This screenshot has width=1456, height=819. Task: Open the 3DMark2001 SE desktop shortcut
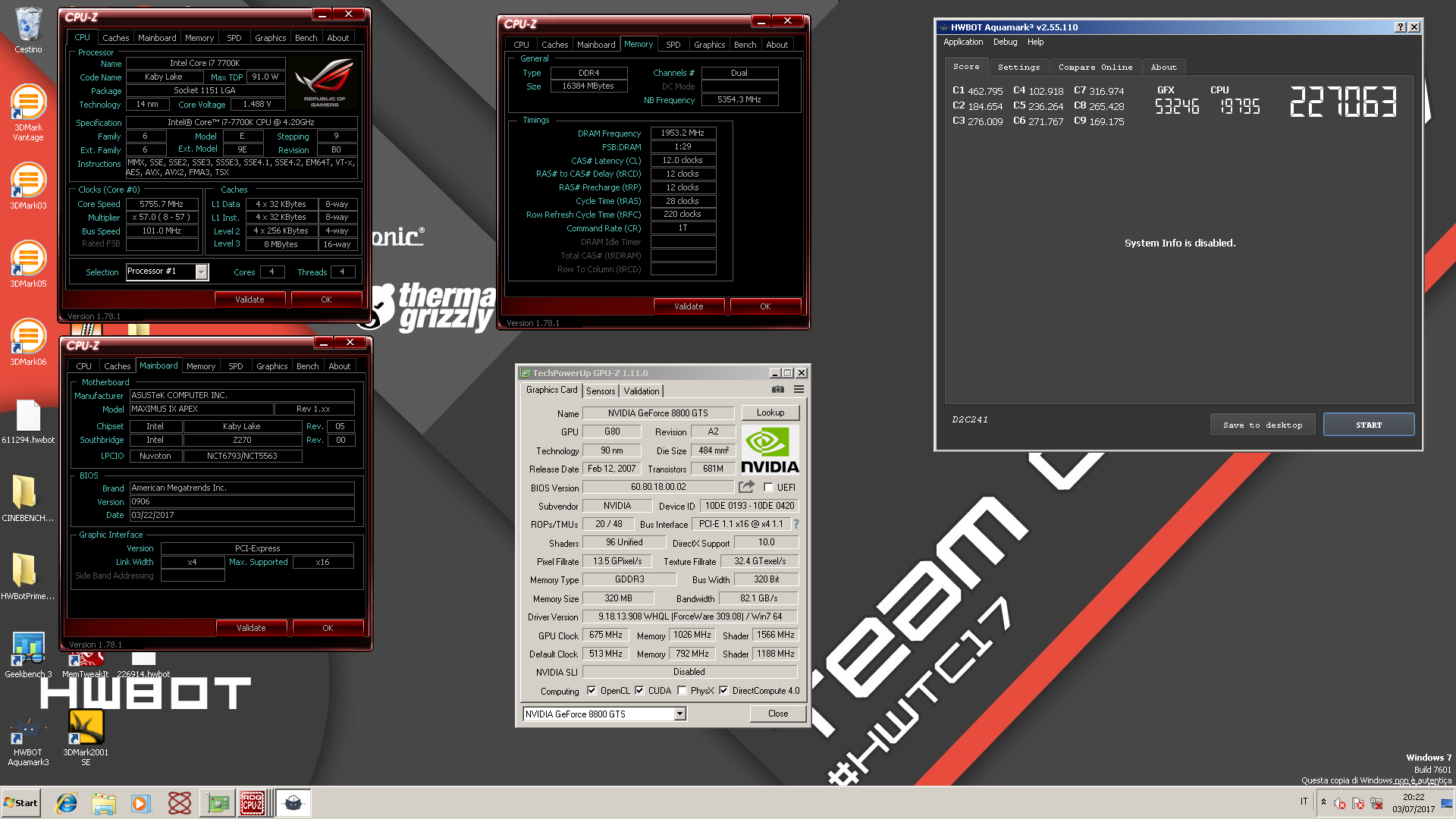[86, 737]
